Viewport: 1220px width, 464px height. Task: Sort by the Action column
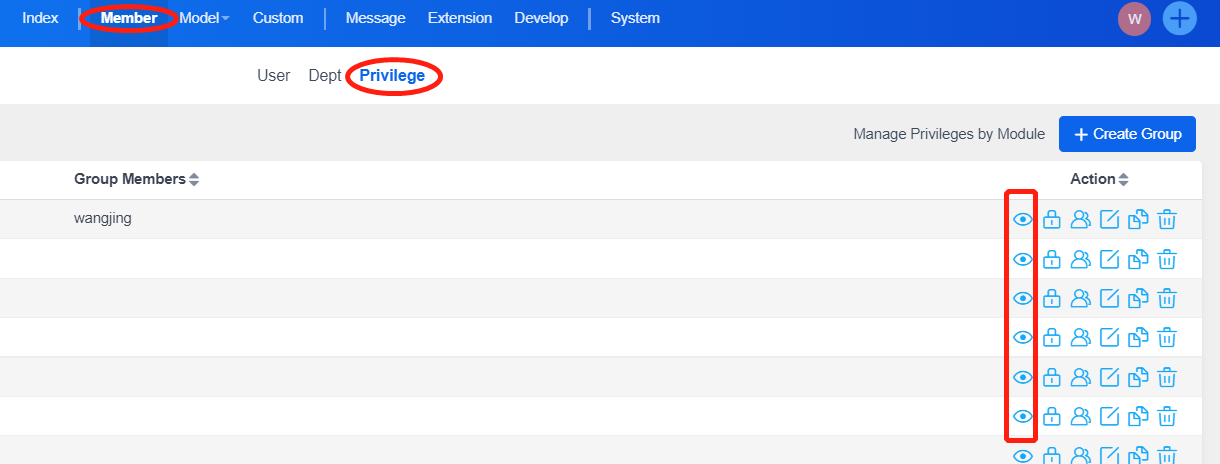pyautogui.click(x=1099, y=179)
